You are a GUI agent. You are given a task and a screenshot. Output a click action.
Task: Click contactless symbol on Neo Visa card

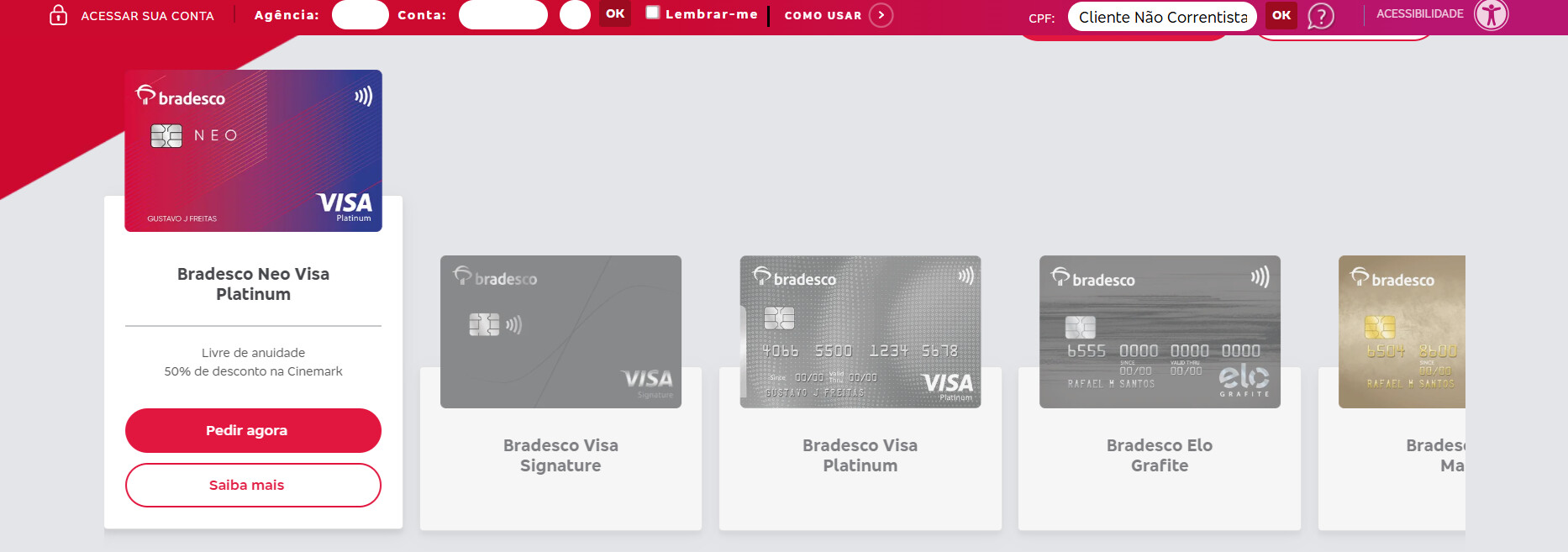(x=363, y=97)
